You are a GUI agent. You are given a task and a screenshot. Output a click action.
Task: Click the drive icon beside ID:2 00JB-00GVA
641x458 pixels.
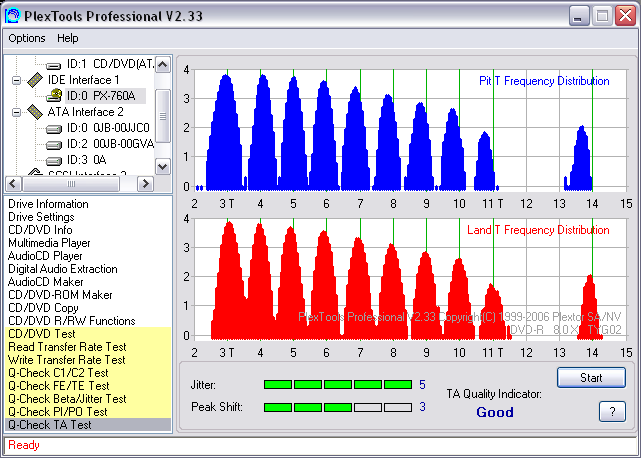point(54,145)
